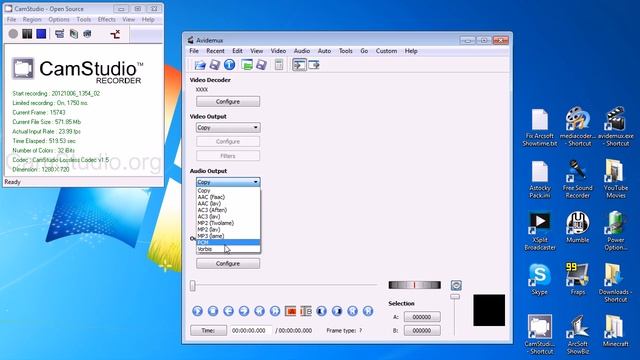Screen dimensions: 640x360
Task: Go to next frame with right arrow button
Action: click(x=244, y=311)
